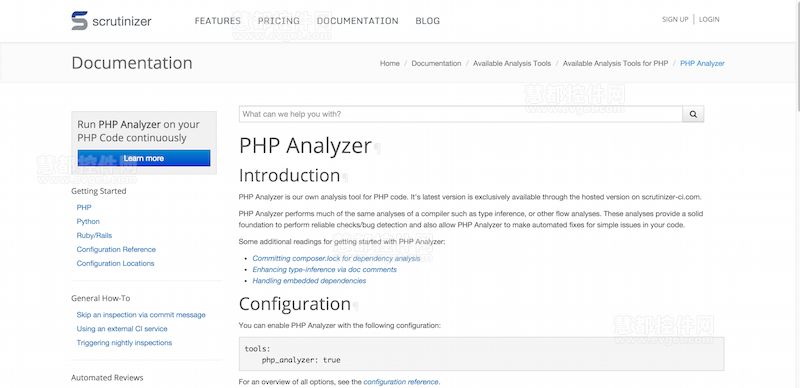Open 'Triggering nightly inspections' link
This screenshot has width=800, height=388.
(124, 343)
